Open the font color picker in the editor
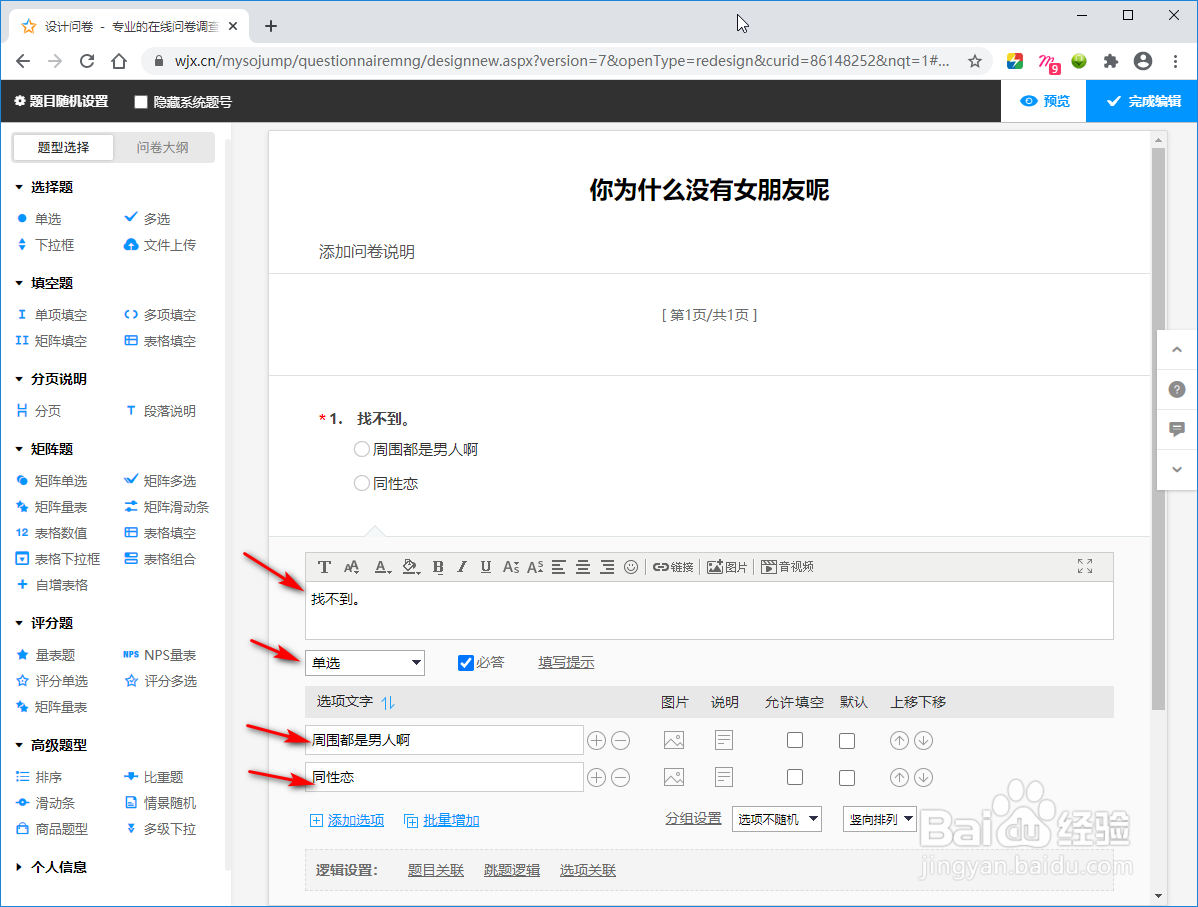The image size is (1198, 907). [x=381, y=566]
